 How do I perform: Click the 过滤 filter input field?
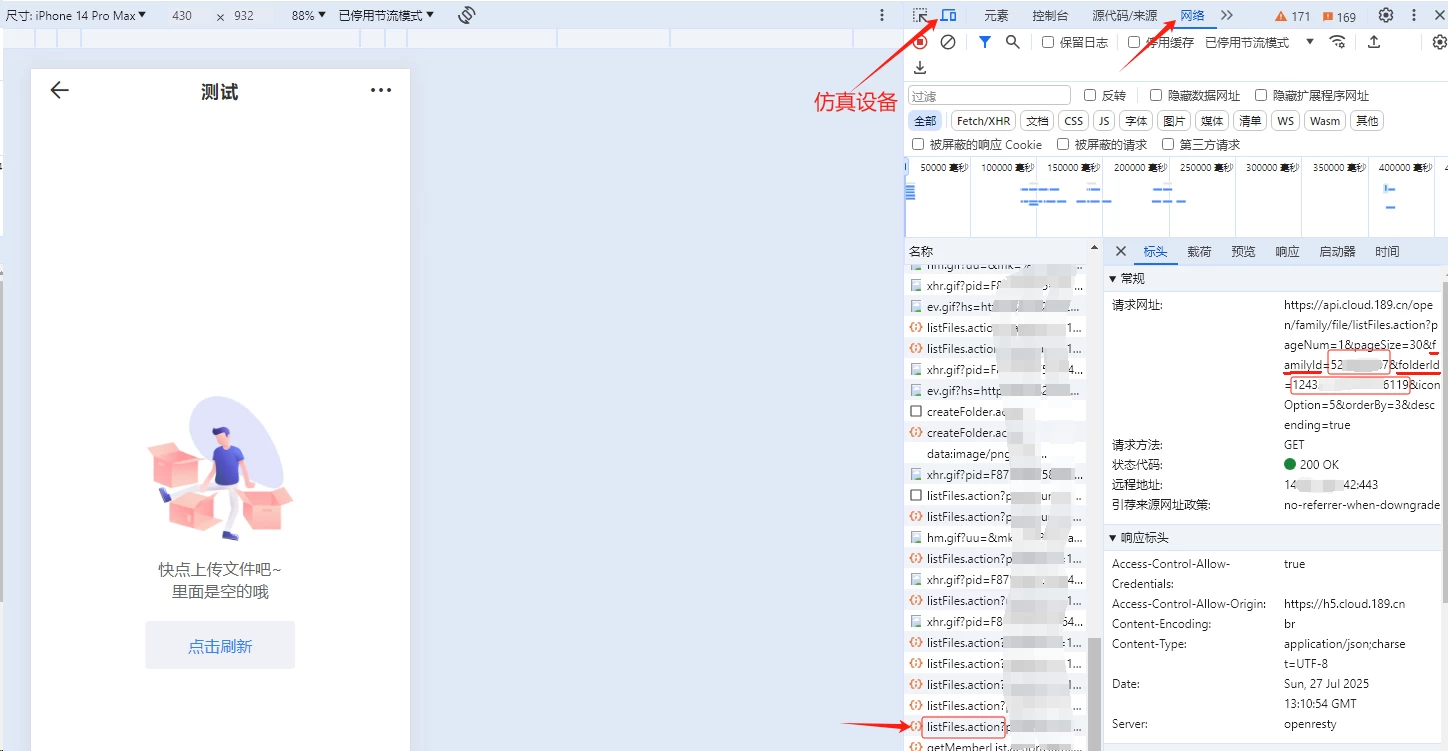point(988,96)
